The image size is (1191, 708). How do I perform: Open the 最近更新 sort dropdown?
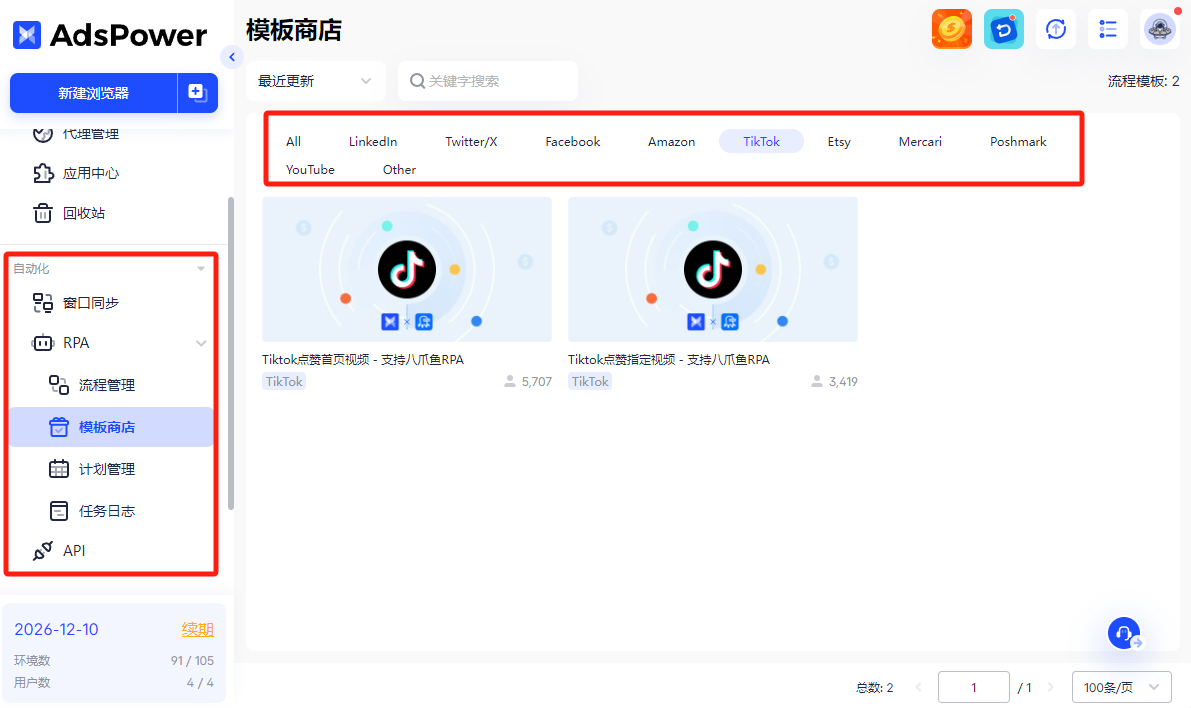pyautogui.click(x=315, y=81)
